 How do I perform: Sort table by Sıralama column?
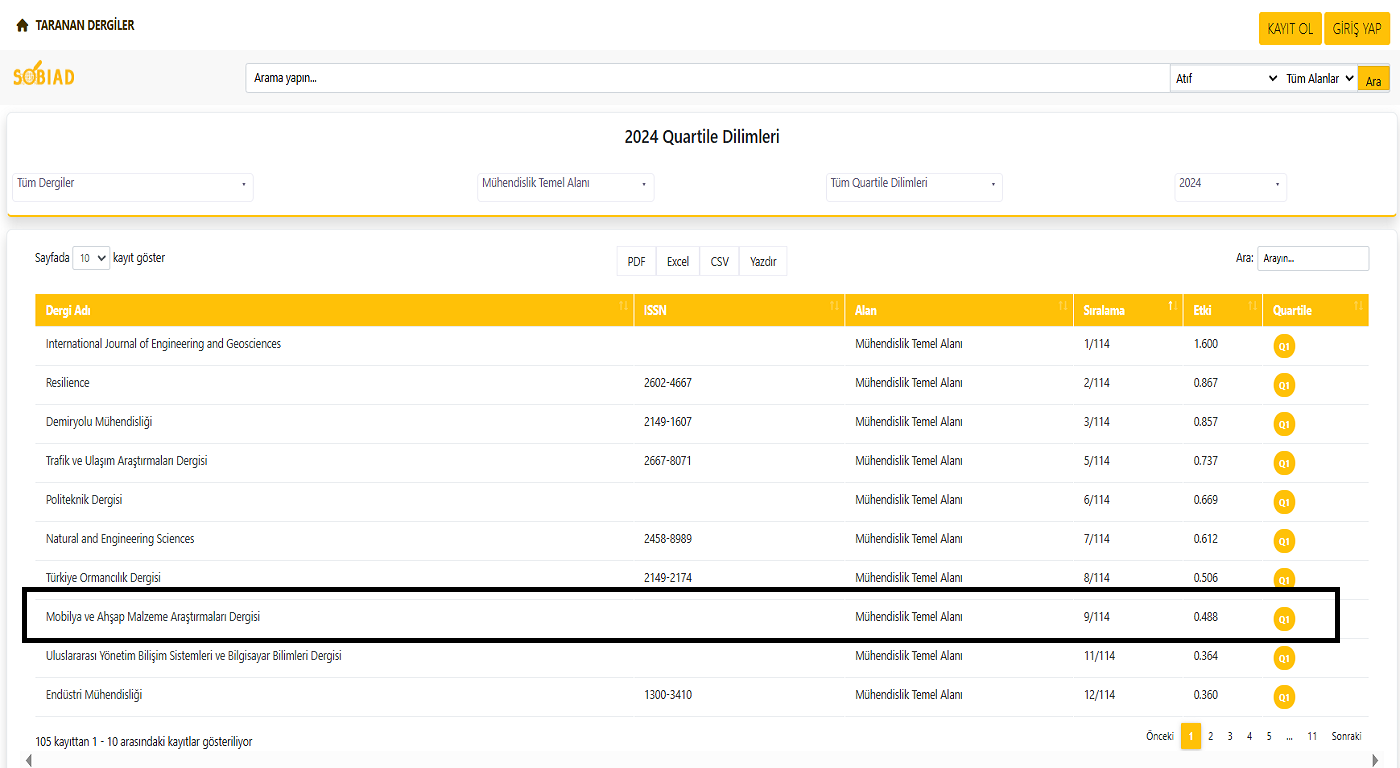[x=1128, y=310]
